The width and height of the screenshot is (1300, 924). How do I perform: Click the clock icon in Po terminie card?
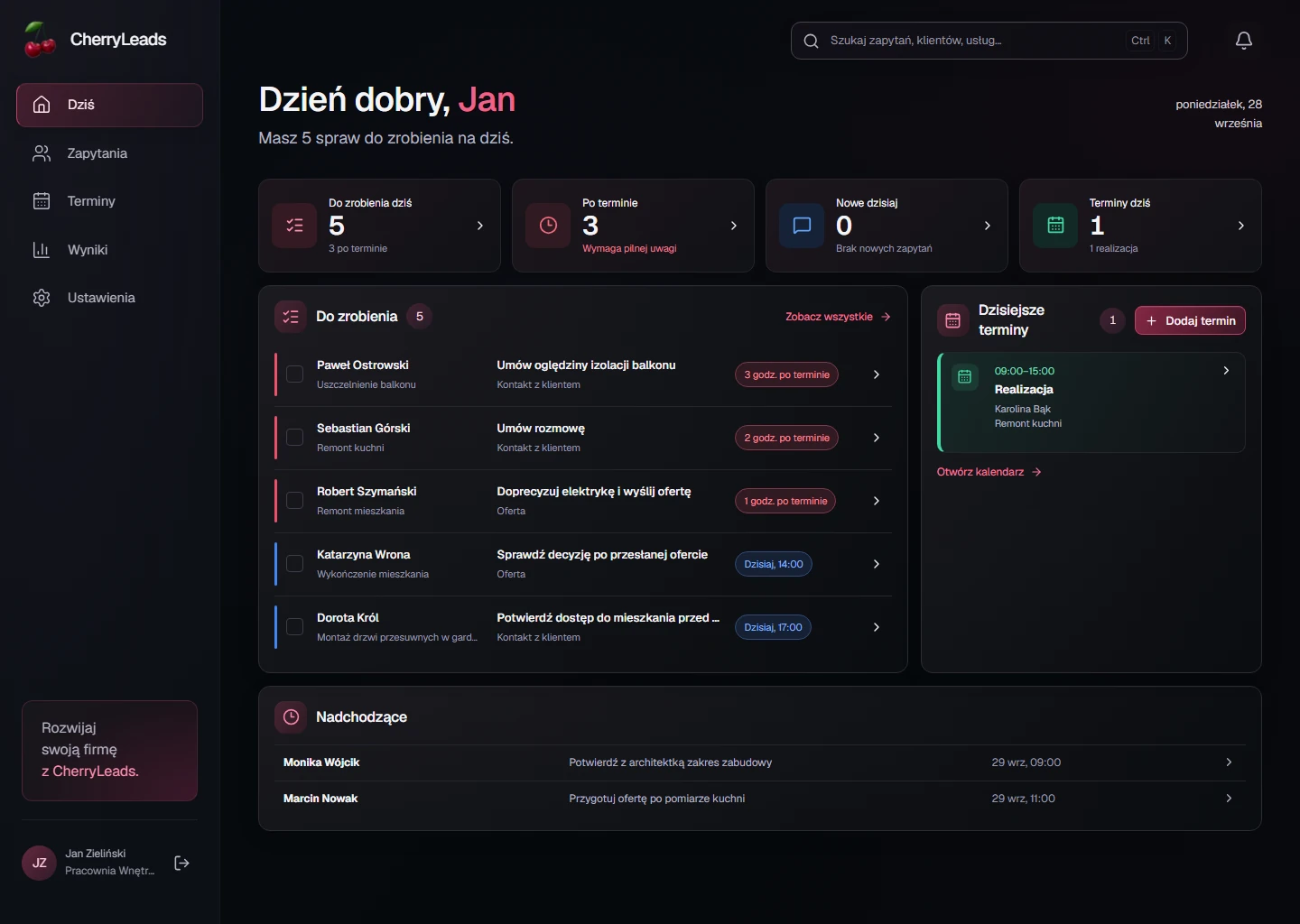click(x=548, y=226)
